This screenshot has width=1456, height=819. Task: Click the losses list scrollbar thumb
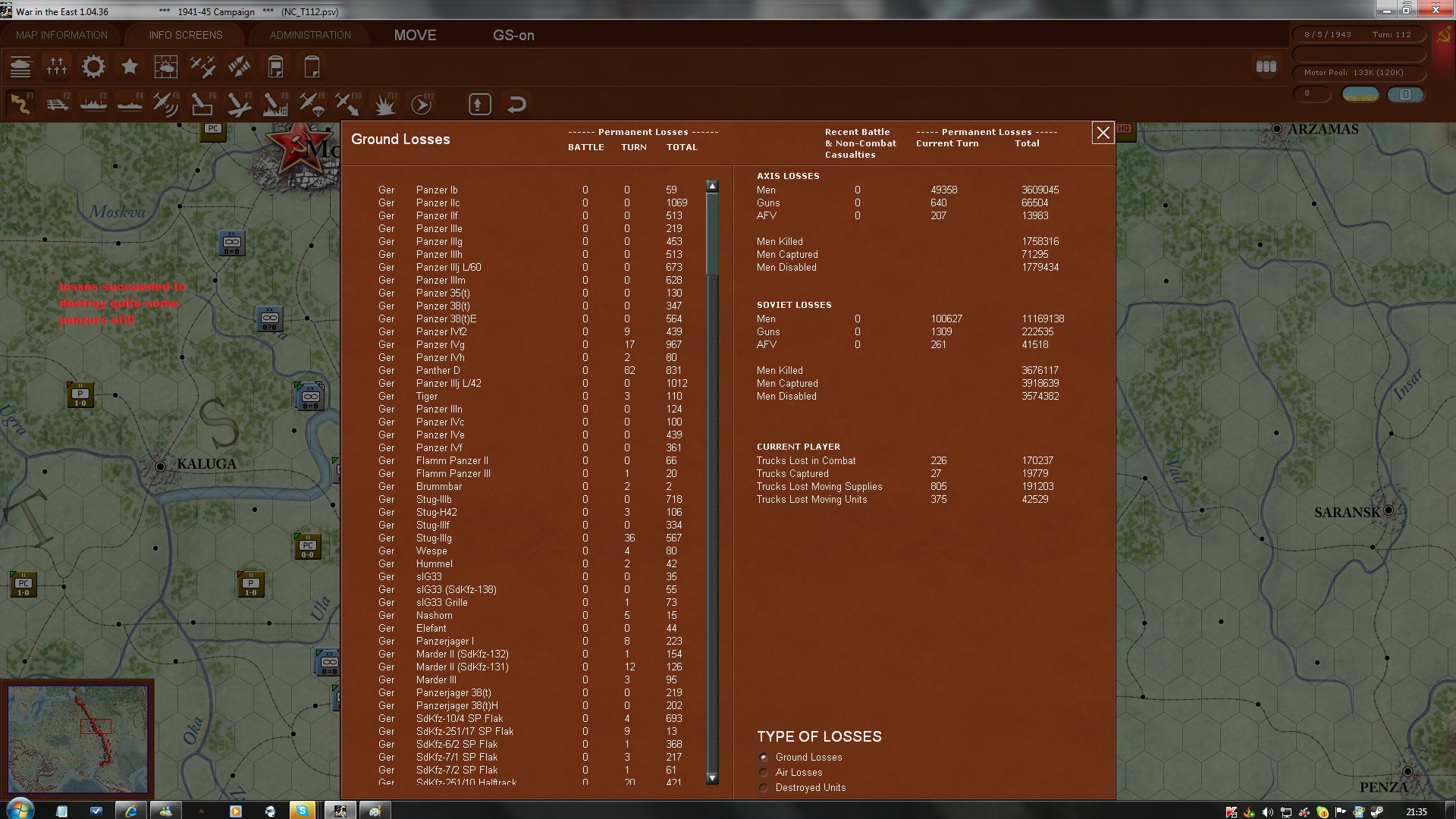pos(712,235)
